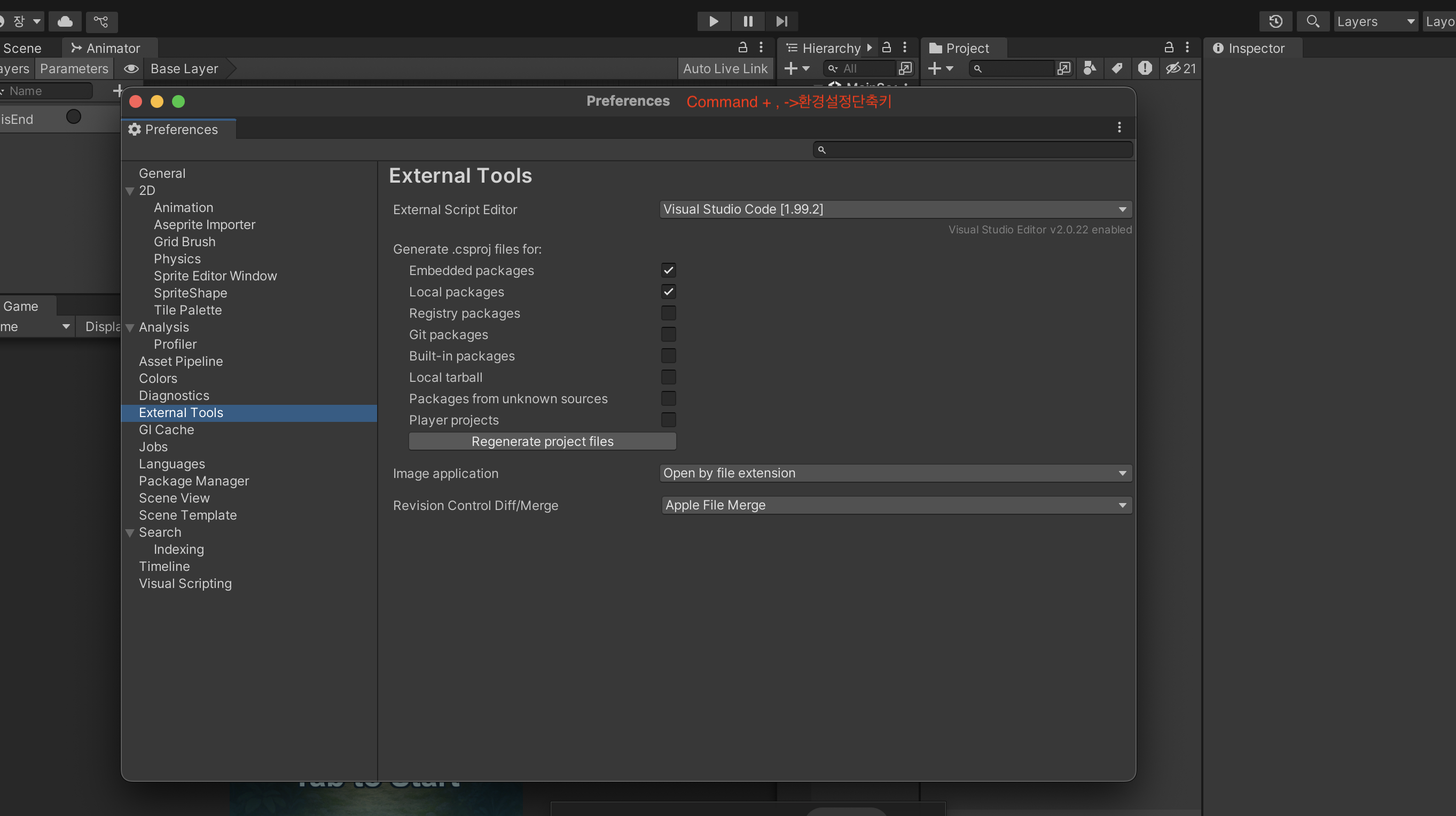Enable the Git packages checkbox
1456x816 pixels.
point(668,334)
